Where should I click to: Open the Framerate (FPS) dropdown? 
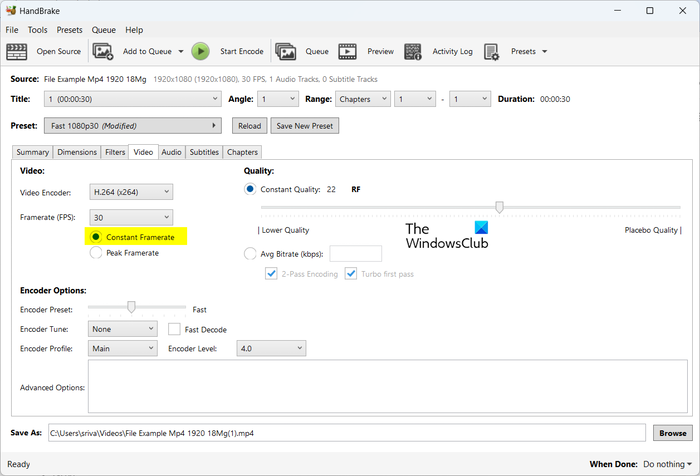[131, 217]
